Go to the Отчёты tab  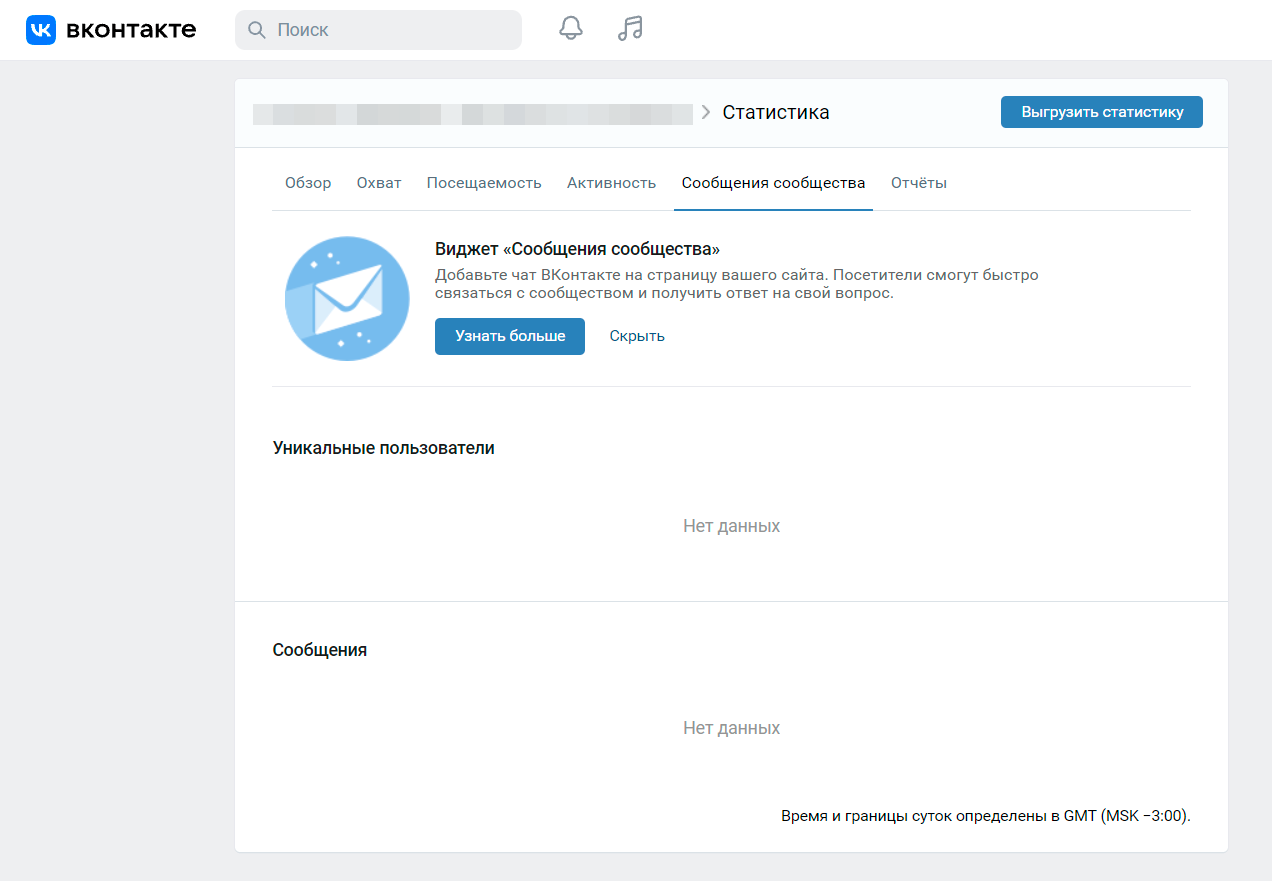(x=919, y=183)
